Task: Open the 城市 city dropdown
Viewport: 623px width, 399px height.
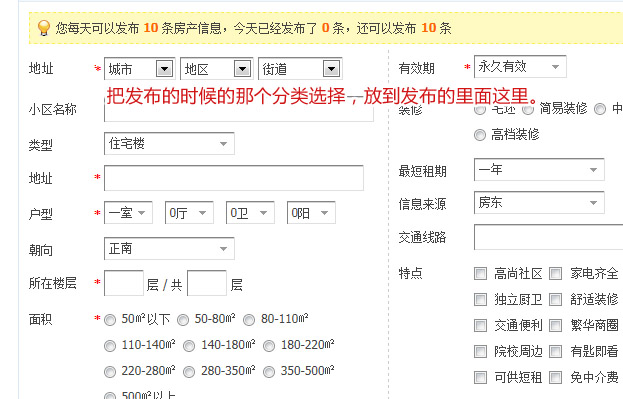Action: tap(139, 69)
